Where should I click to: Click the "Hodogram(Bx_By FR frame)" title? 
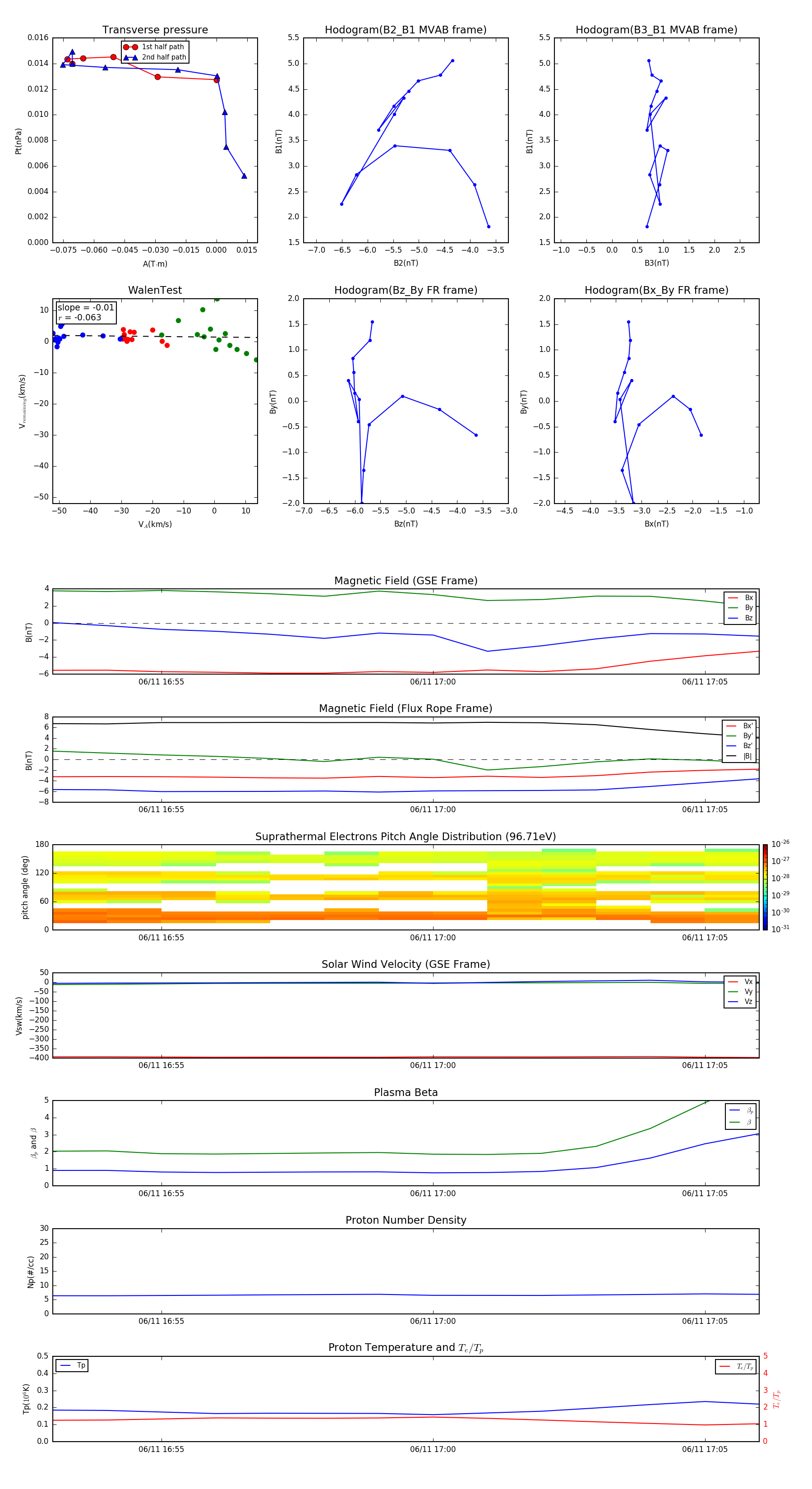pyautogui.click(x=656, y=290)
